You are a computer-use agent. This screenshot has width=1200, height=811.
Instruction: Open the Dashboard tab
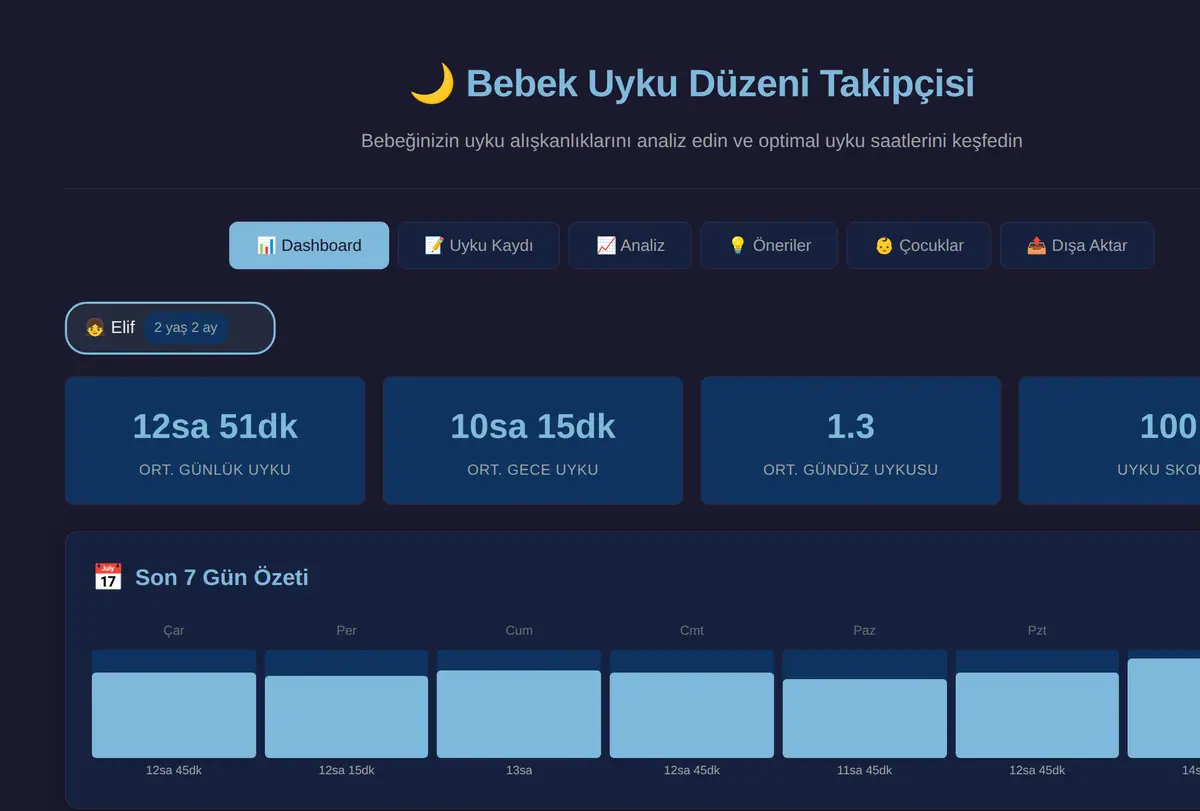309,245
